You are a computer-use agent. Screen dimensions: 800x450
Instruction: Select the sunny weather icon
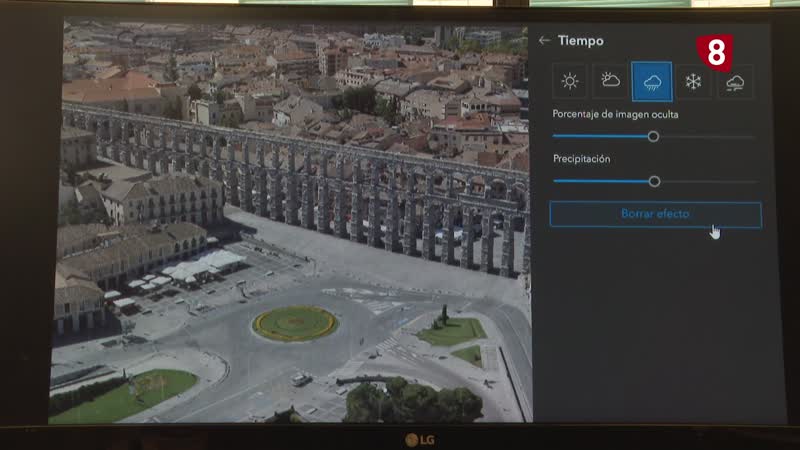click(569, 81)
